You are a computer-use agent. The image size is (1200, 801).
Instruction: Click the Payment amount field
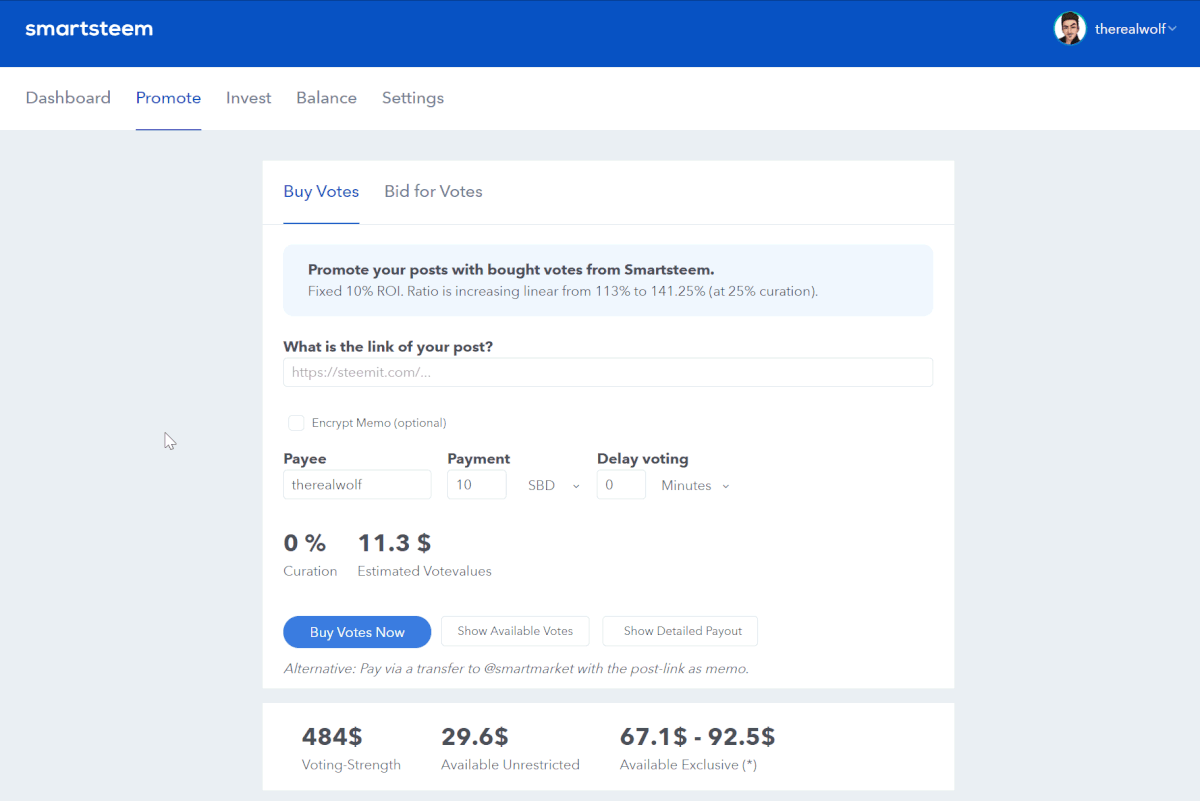477,485
